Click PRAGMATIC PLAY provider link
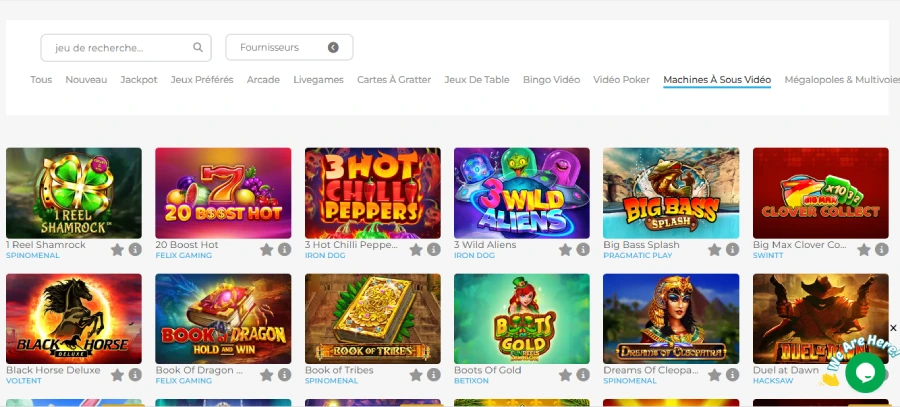Viewport: 900px width, 407px height. [638, 255]
